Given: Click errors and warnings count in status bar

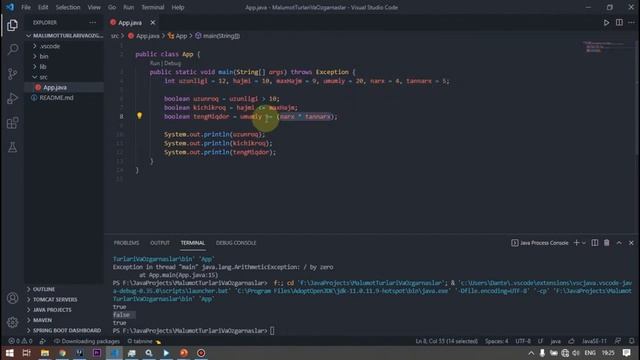Looking at the screenshot, I should [x=20, y=341].
